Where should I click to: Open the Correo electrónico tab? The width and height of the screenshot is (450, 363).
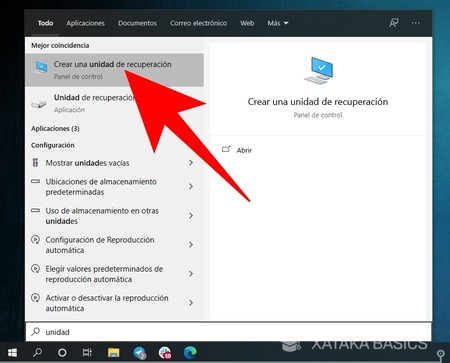point(198,23)
